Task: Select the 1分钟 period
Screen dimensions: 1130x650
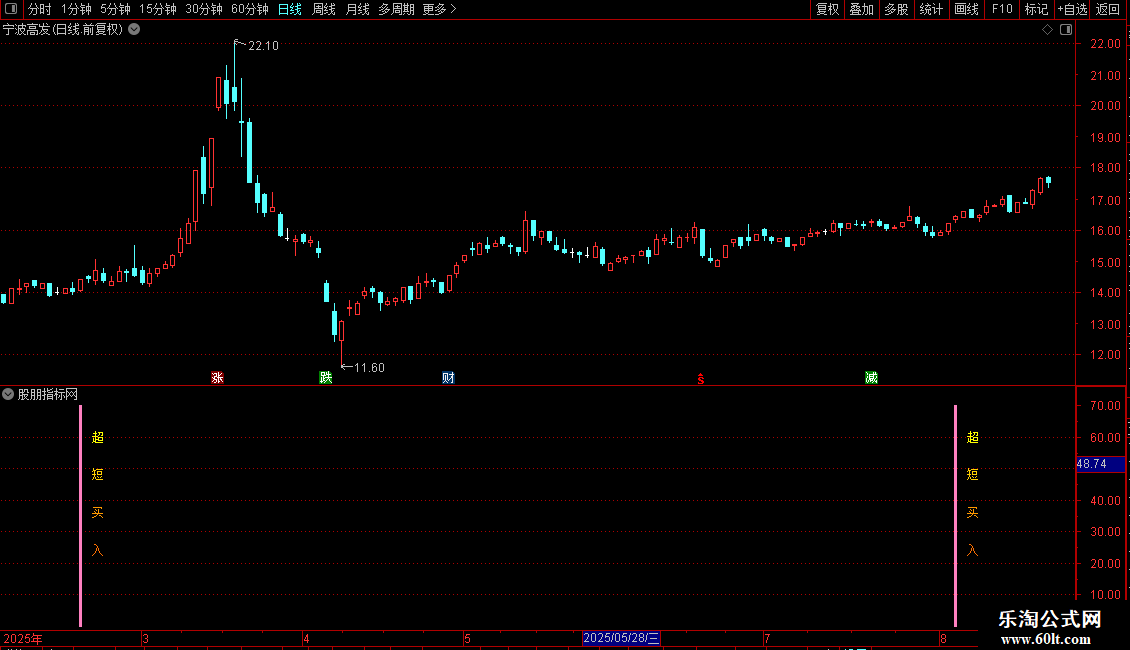Action: [76, 9]
